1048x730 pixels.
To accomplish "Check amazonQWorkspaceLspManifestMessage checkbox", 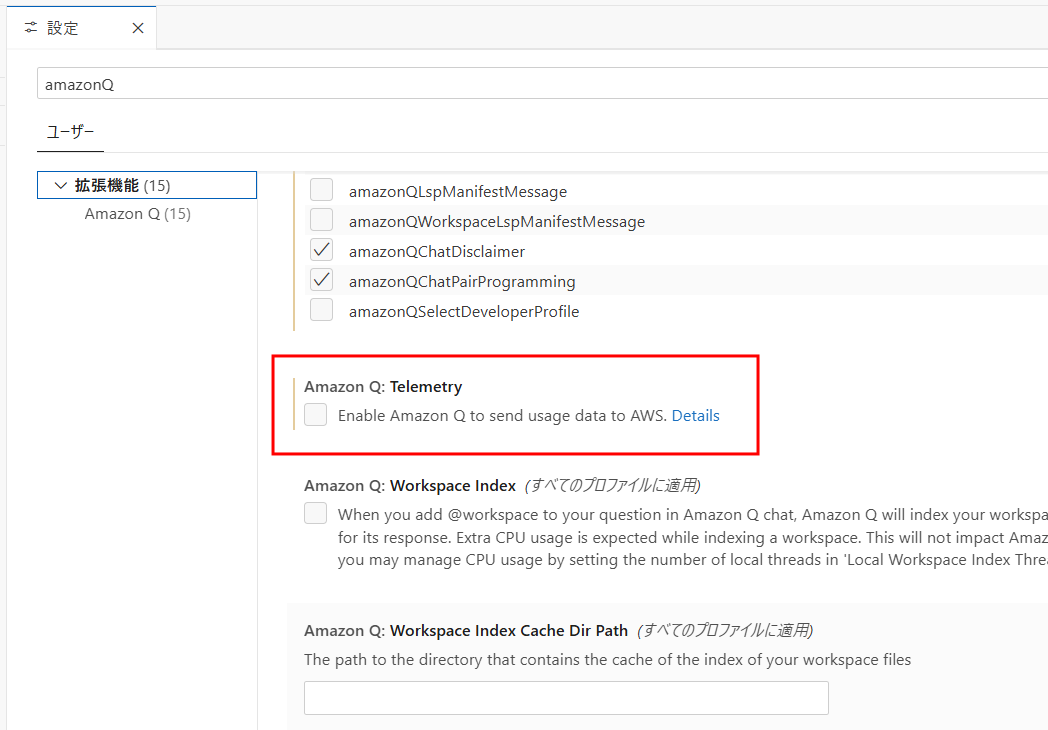I will pos(321,220).
